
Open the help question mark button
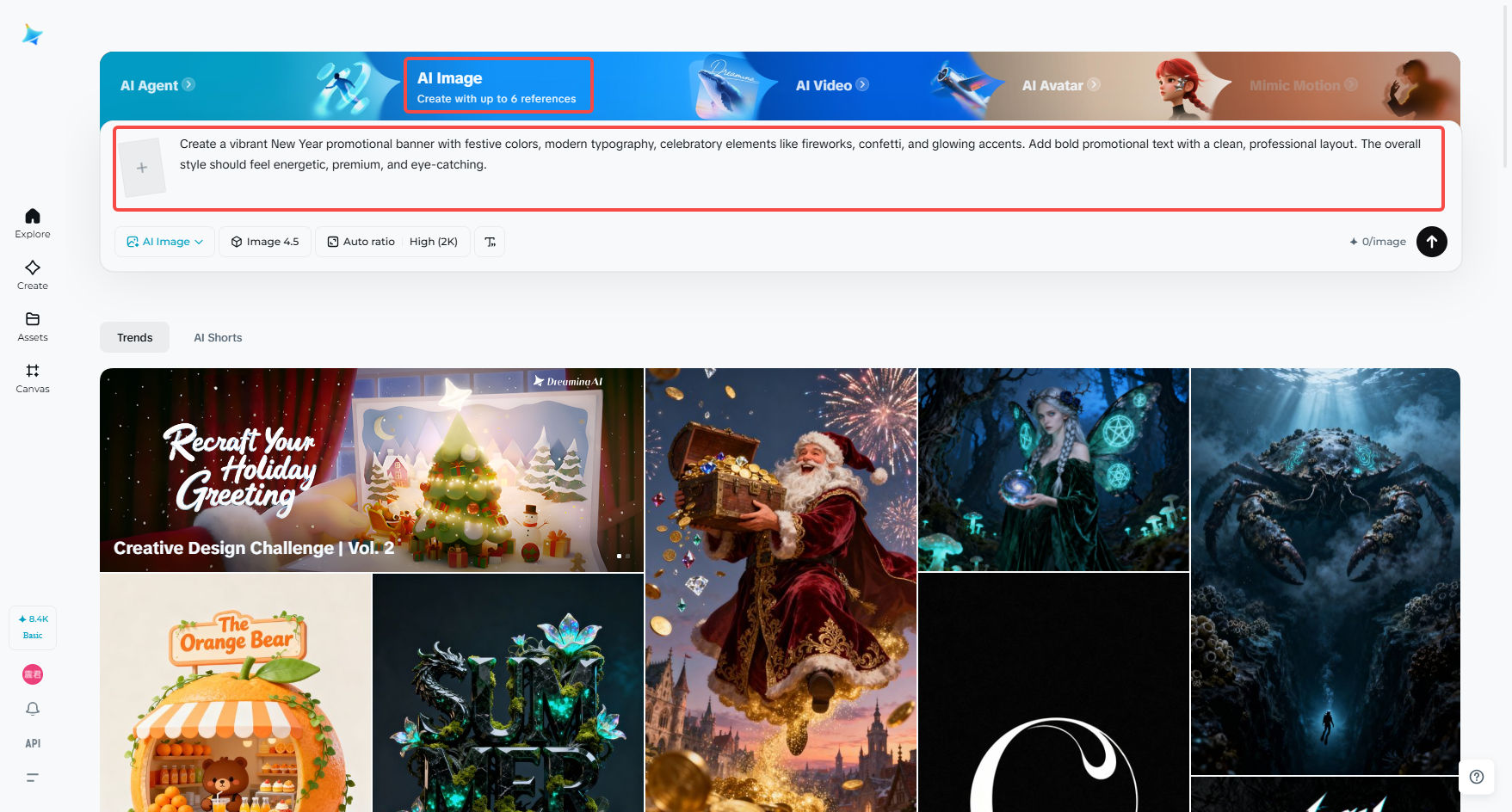[x=1477, y=777]
